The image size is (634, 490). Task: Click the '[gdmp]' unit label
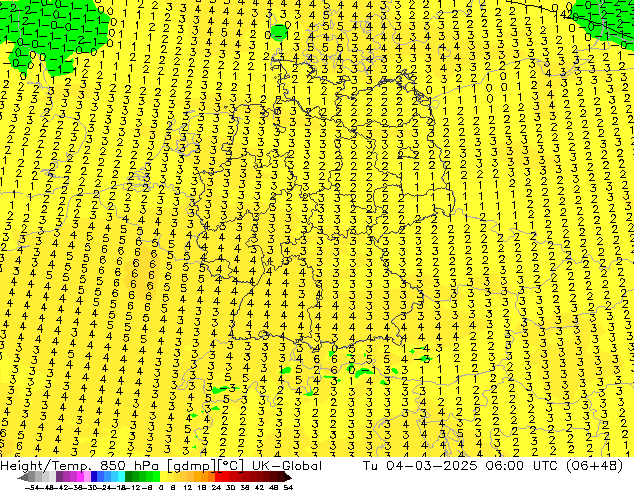192,466
